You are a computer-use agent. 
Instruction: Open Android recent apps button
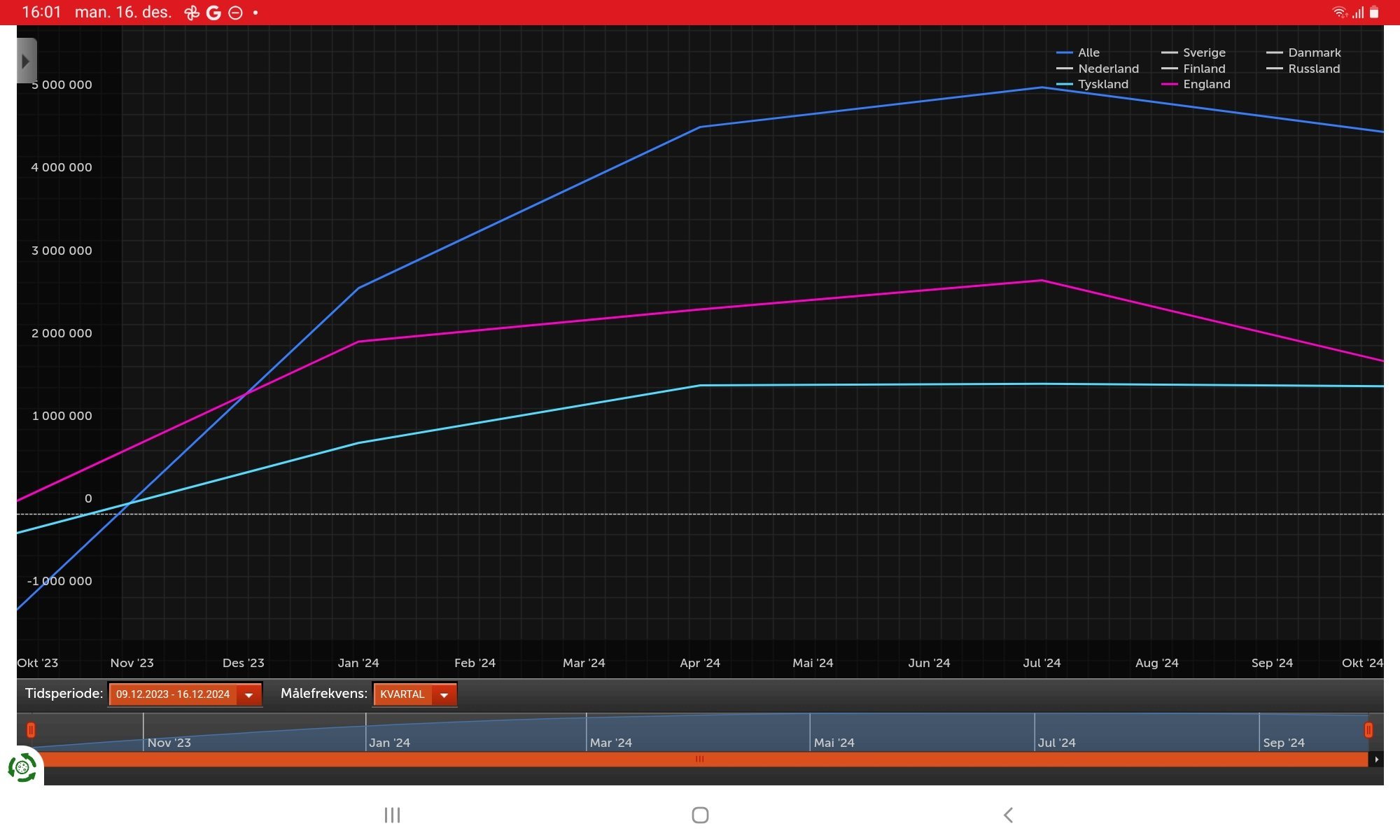392,815
